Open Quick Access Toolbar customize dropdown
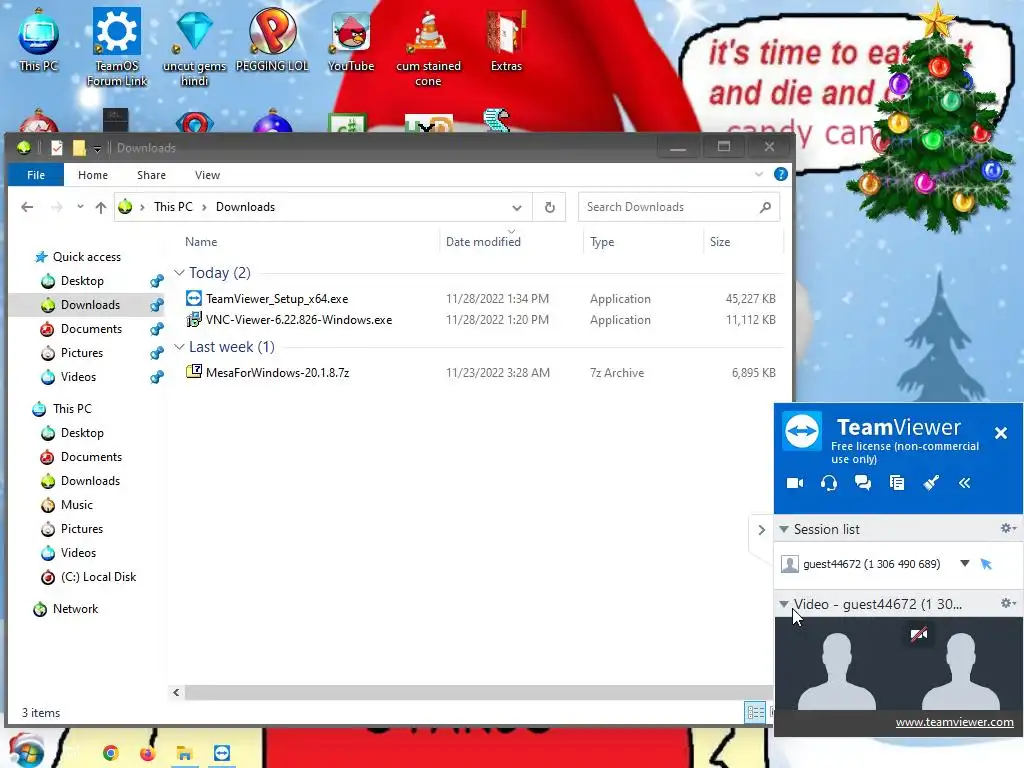 97,149
